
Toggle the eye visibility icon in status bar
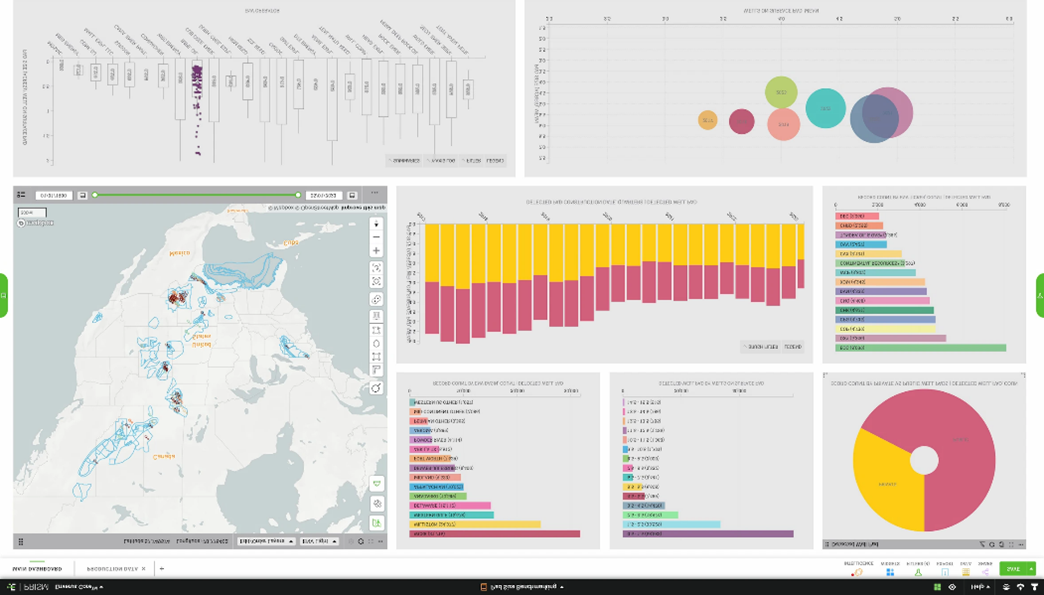pyautogui.click(x=952, y=587)
